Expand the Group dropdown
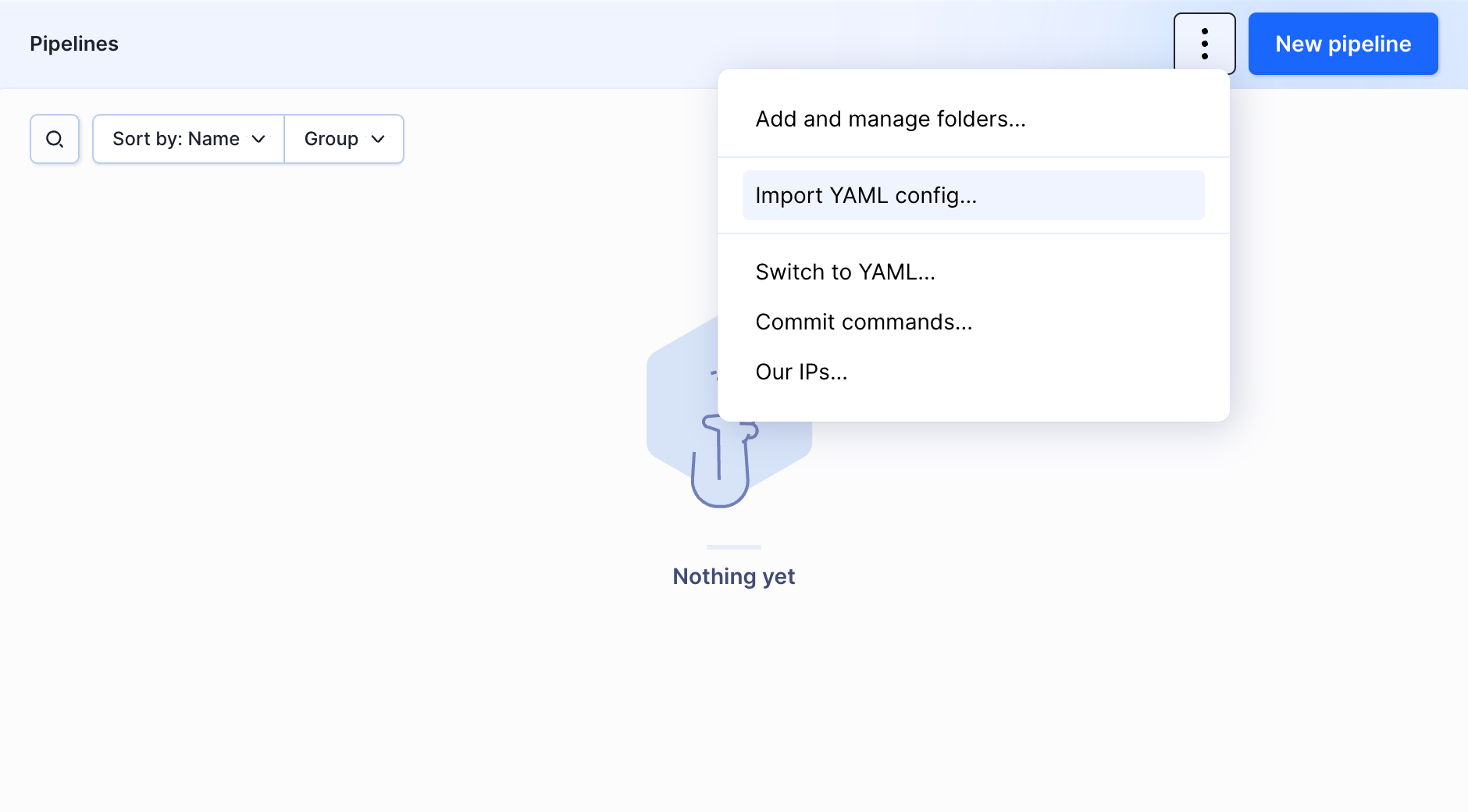The image size is (1468, 812). pos(344,139)
